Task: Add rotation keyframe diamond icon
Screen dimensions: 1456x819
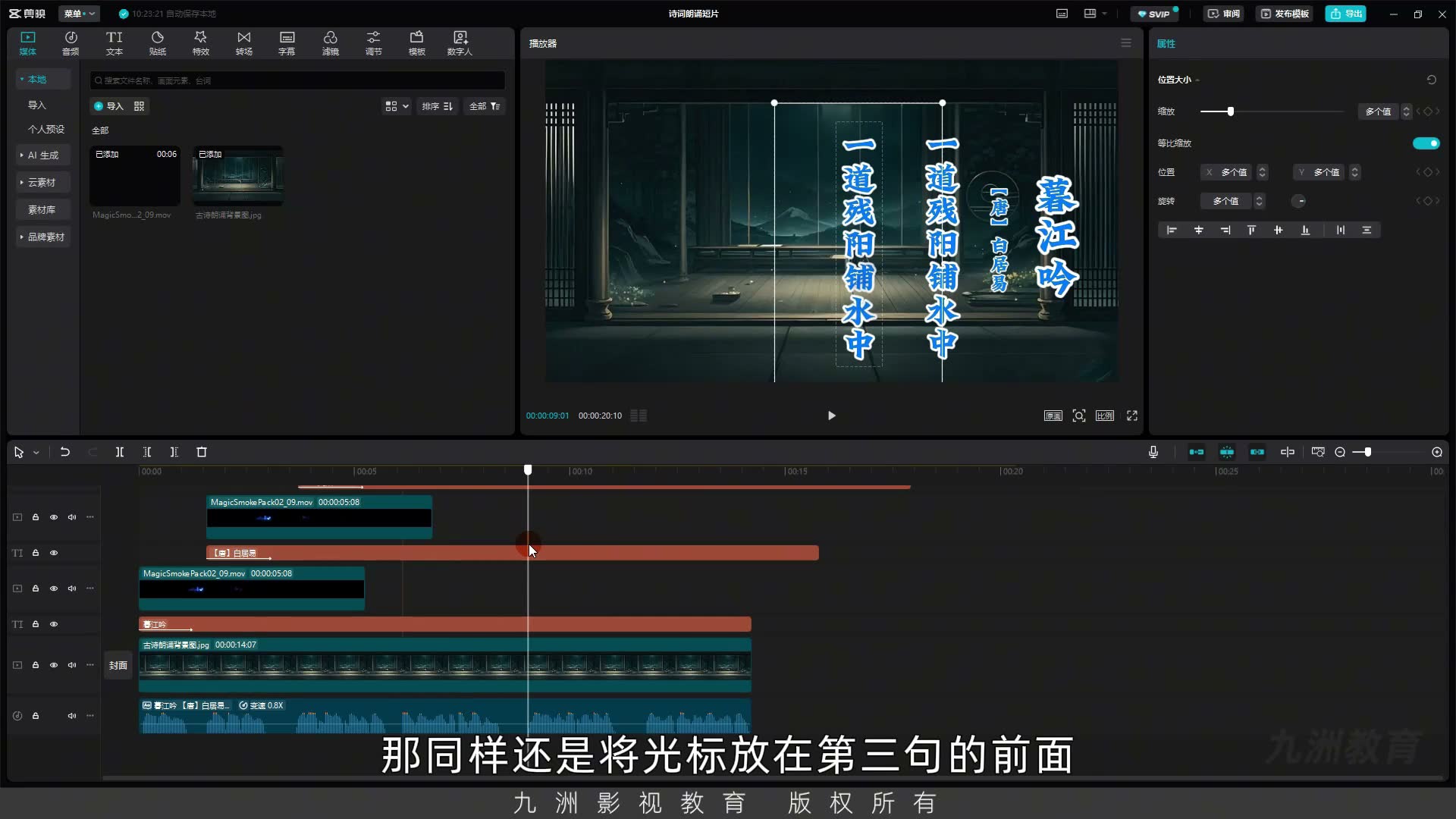Action: click(1428, 201)
